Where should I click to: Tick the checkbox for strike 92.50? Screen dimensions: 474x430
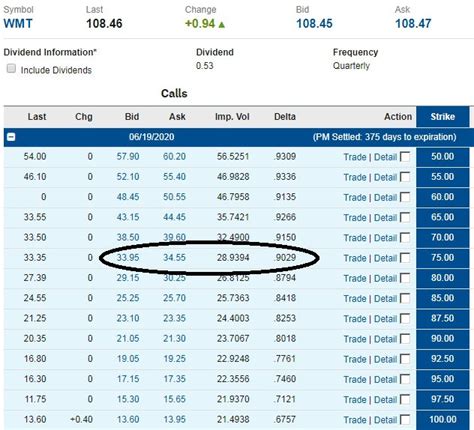click(x=405, y=359)
